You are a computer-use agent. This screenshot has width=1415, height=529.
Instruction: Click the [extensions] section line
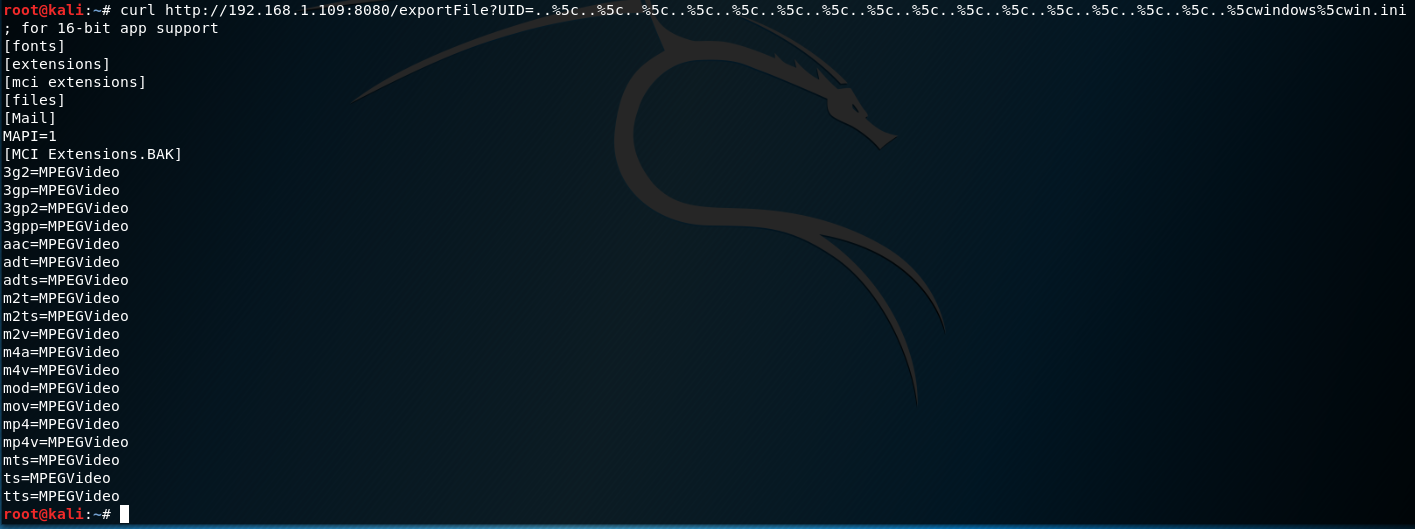click(x=57, y=64)
